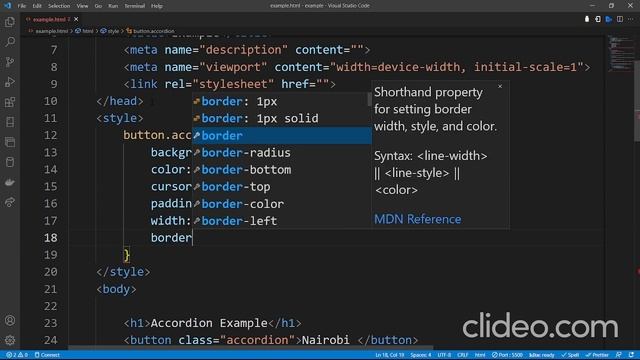Open the Run and Debug view
The height and width of the screenshot is (360, 640).
pos(10,82)
